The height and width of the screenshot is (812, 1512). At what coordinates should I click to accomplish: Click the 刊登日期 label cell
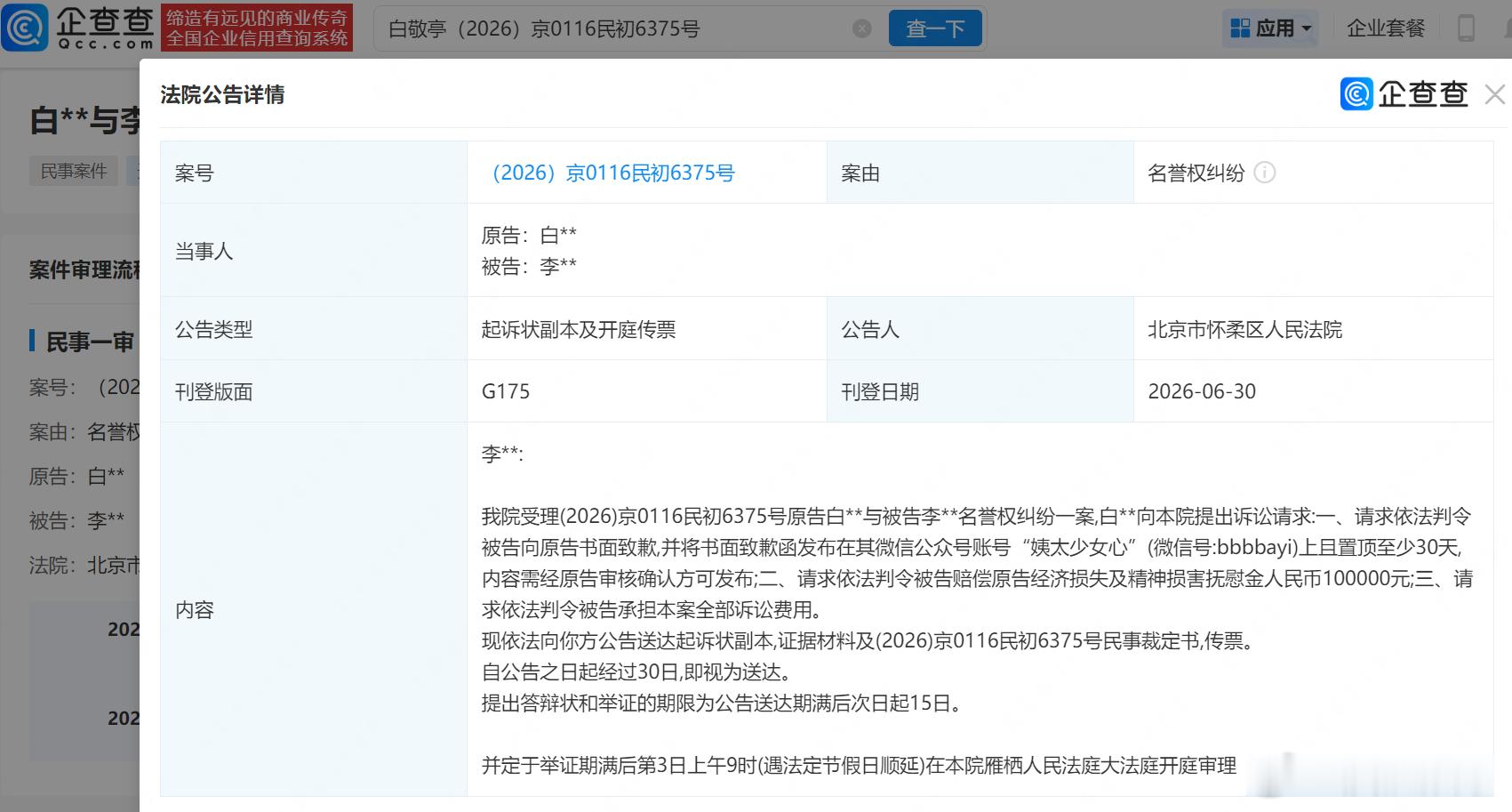pyautogui.click(x=980, y=391)
